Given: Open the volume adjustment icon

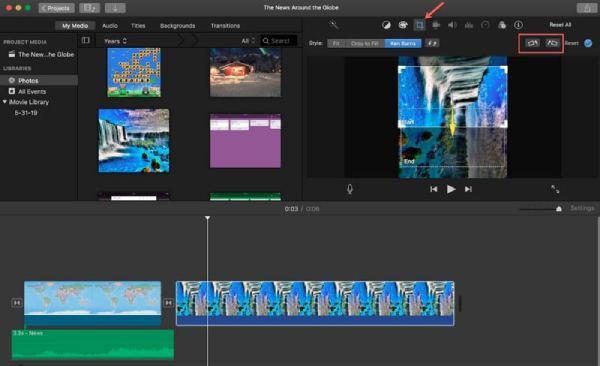Looking at the screenshot, I should coord(452,25).
